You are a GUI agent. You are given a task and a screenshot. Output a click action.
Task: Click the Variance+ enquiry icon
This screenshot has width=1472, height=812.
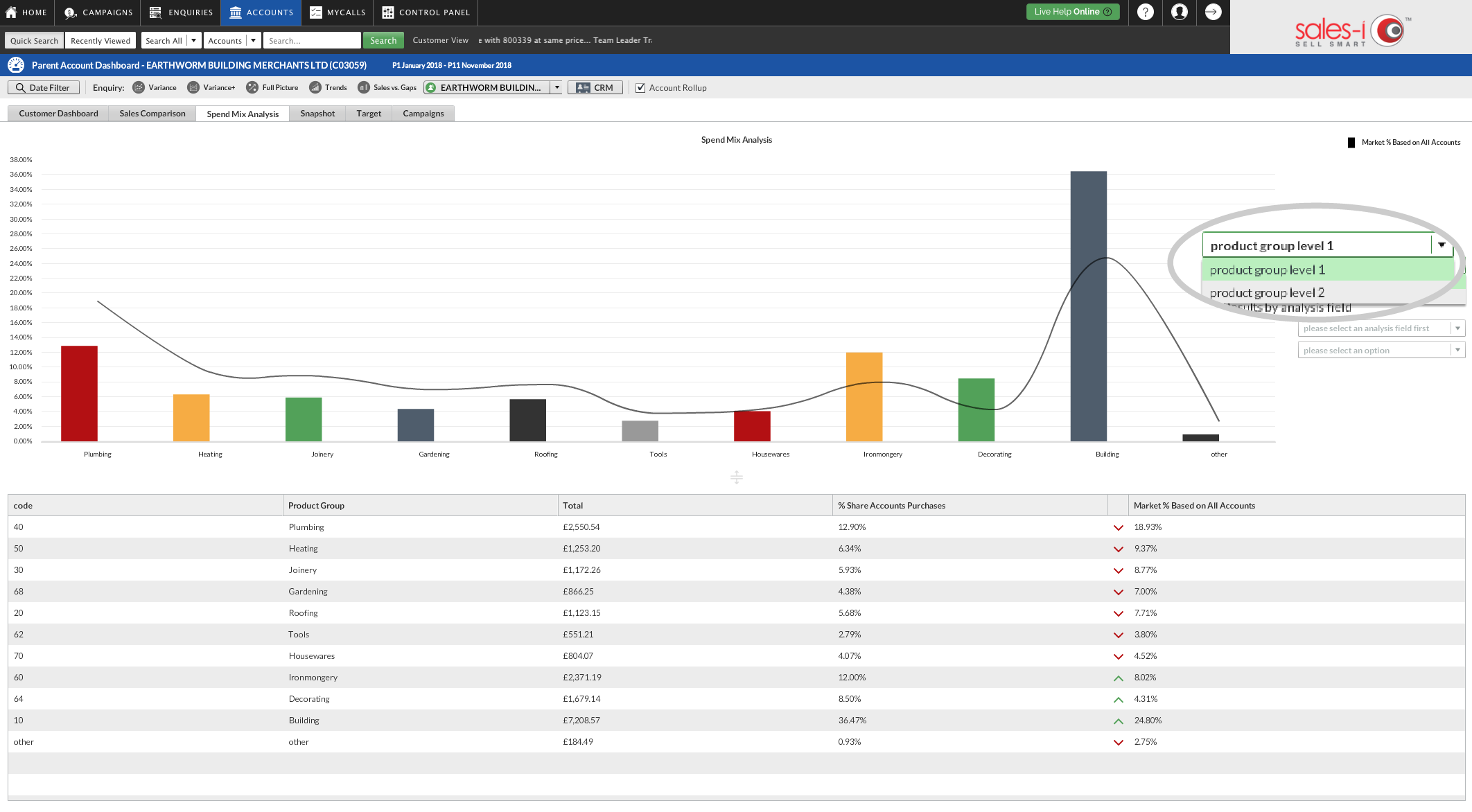[192, 87]
